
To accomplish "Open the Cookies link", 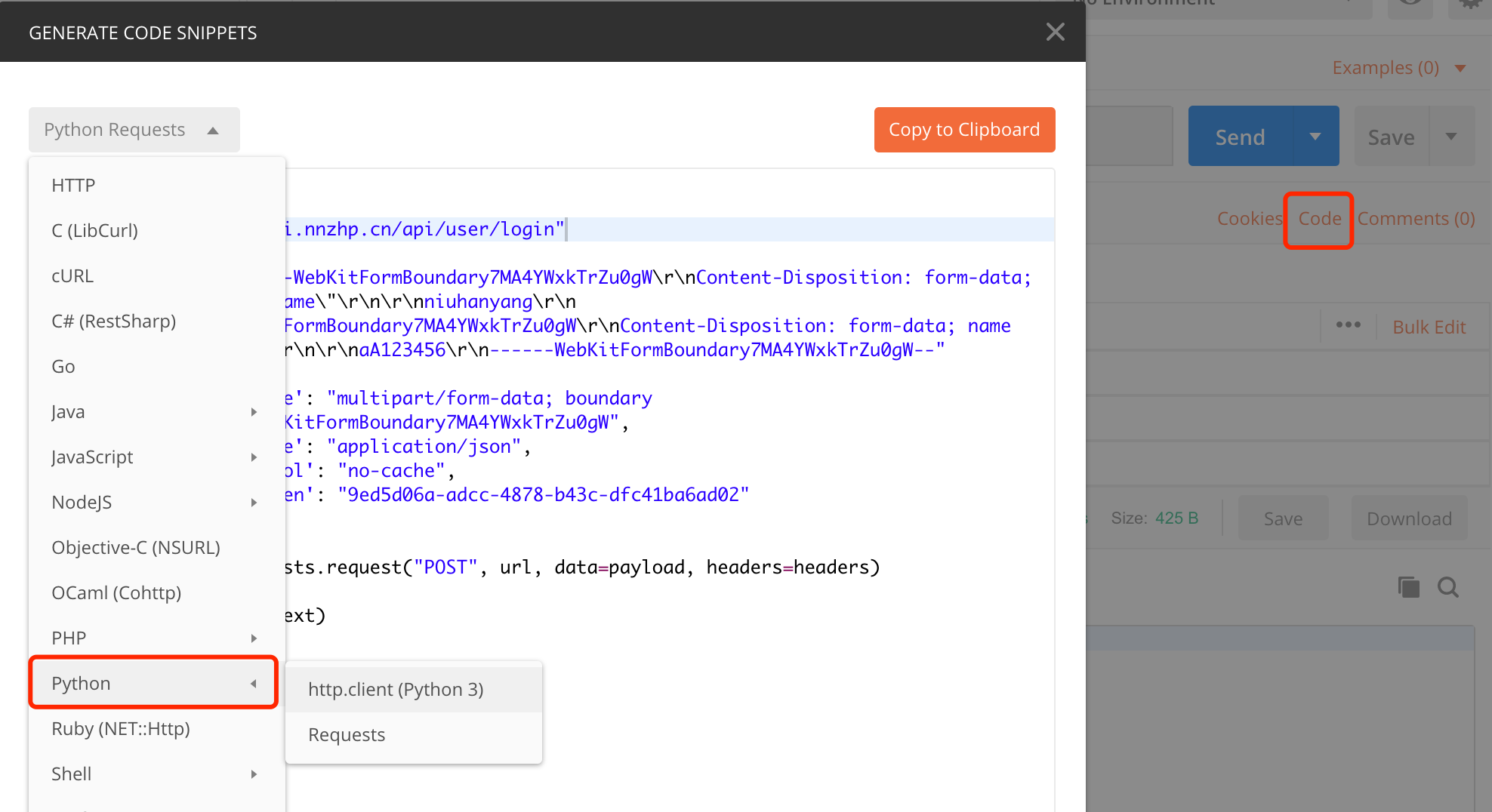I will pos(1250,219).
